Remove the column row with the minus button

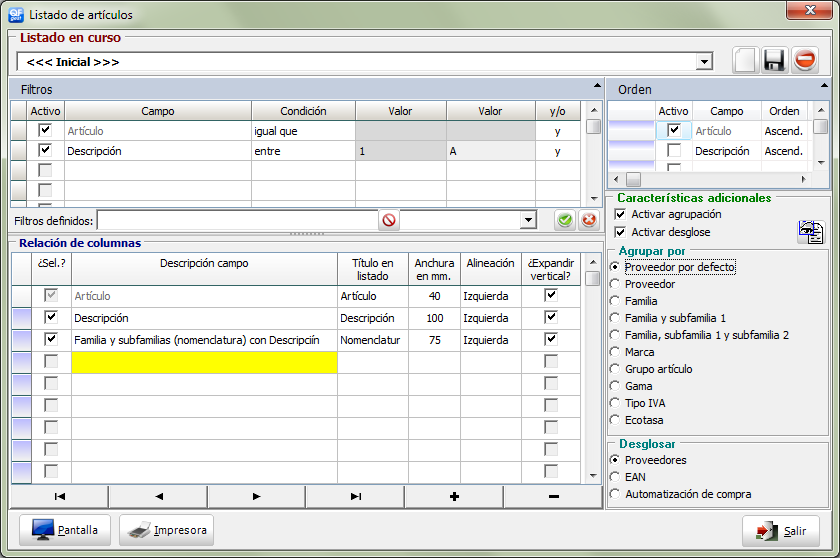click(x=554, y=496)
